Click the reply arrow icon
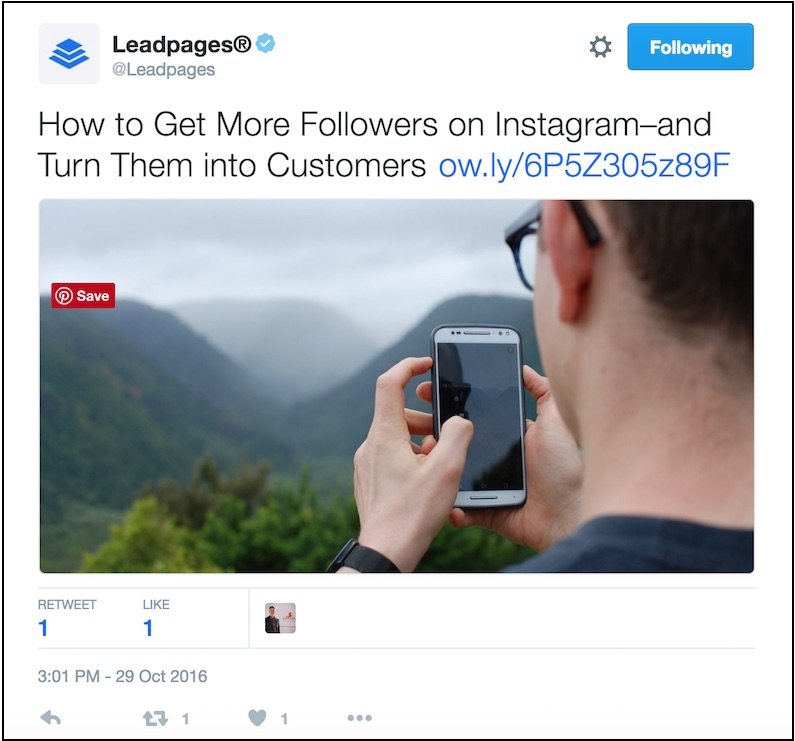The image size is (795, 741). click(51, 718)
